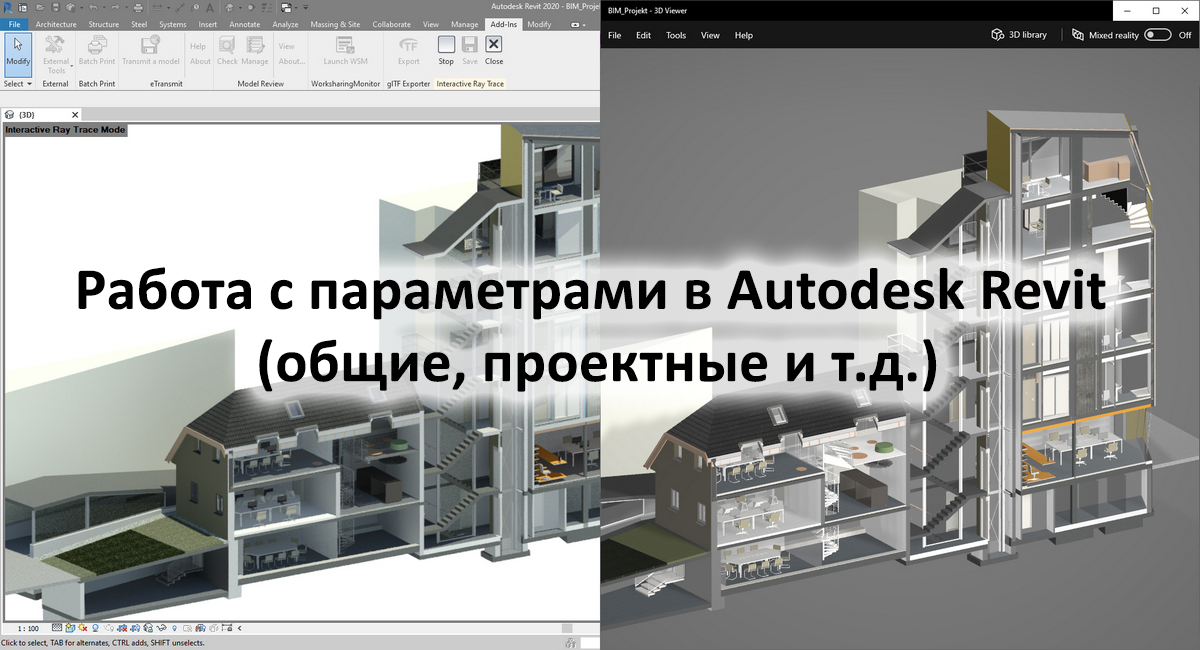Open the 3D library in 3D Viewer

[1019, 34]
